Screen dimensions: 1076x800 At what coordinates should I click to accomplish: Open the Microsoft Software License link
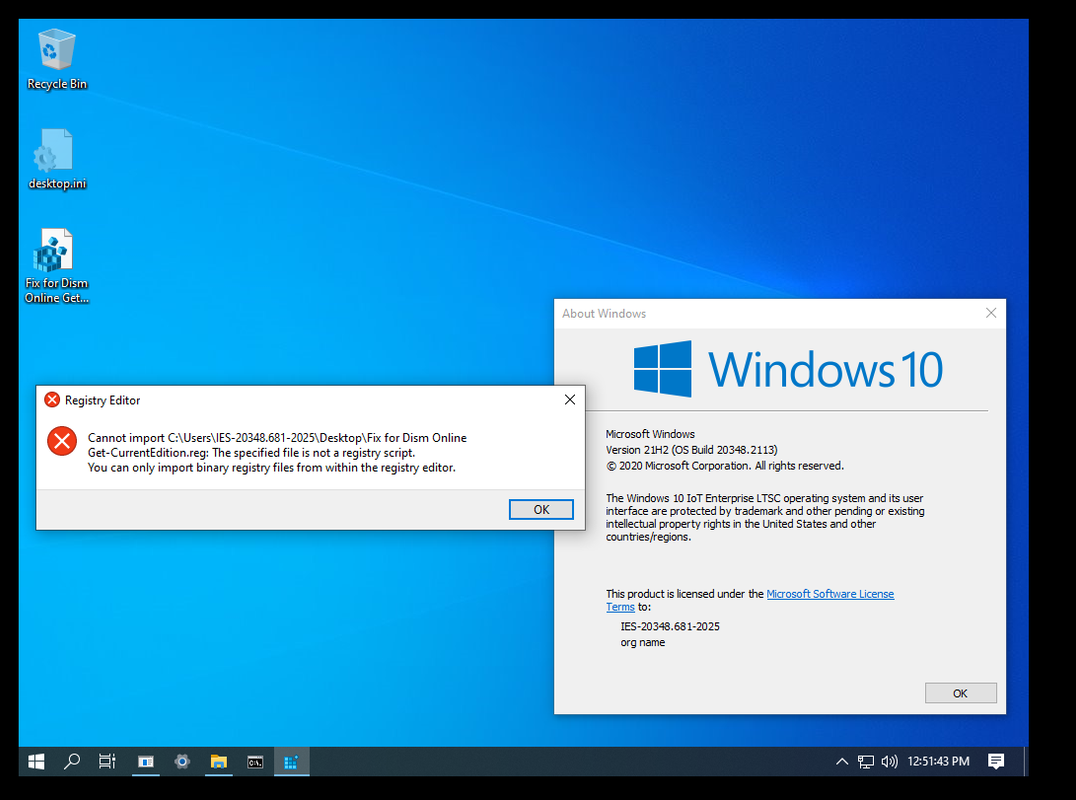click(x=830, y=594)
